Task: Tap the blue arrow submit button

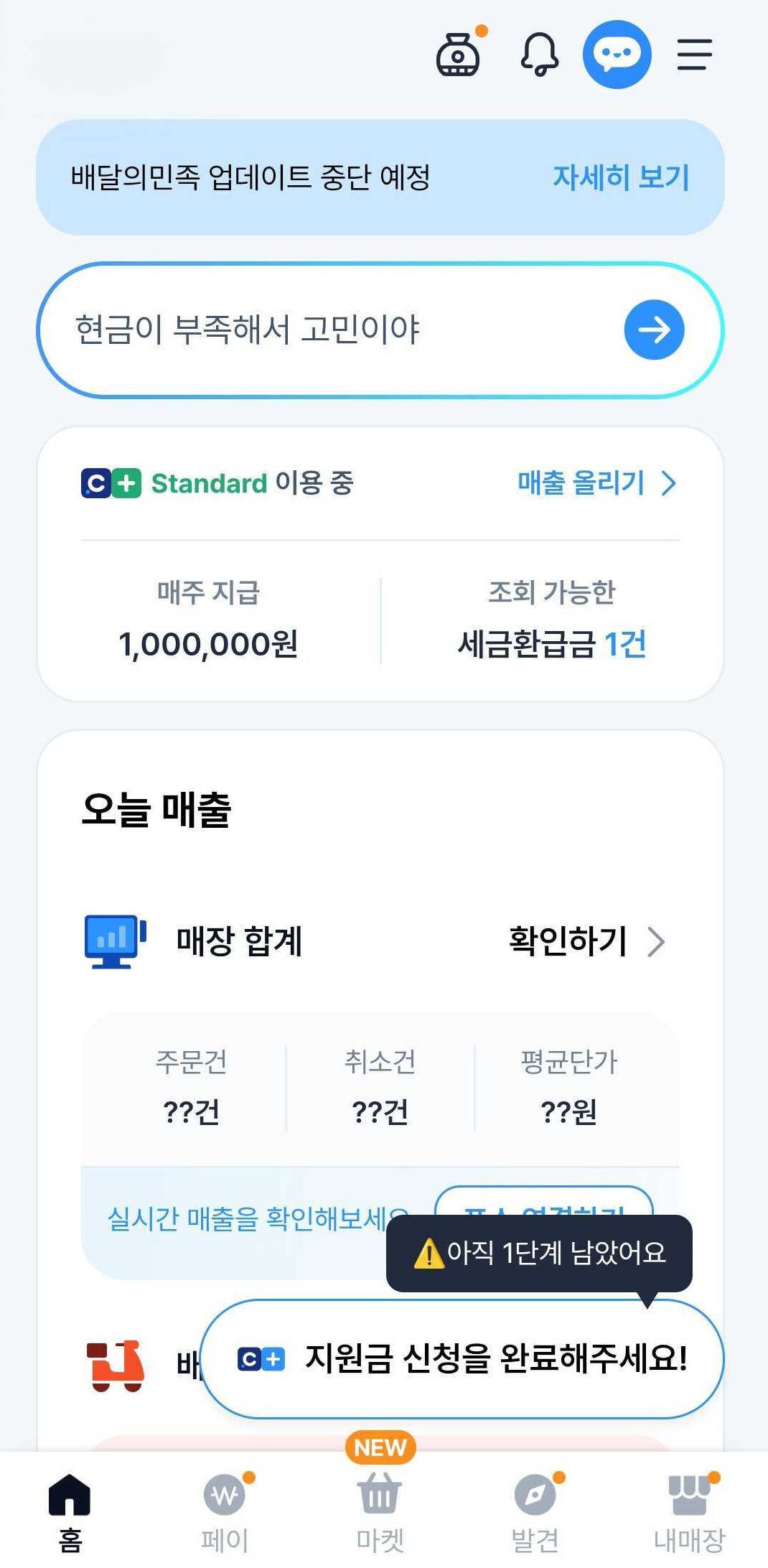Action: (x=654, y=330)
